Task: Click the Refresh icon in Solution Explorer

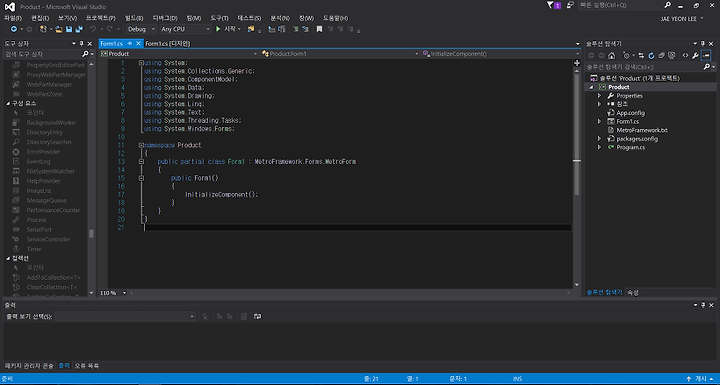Action: click(651, 56)
